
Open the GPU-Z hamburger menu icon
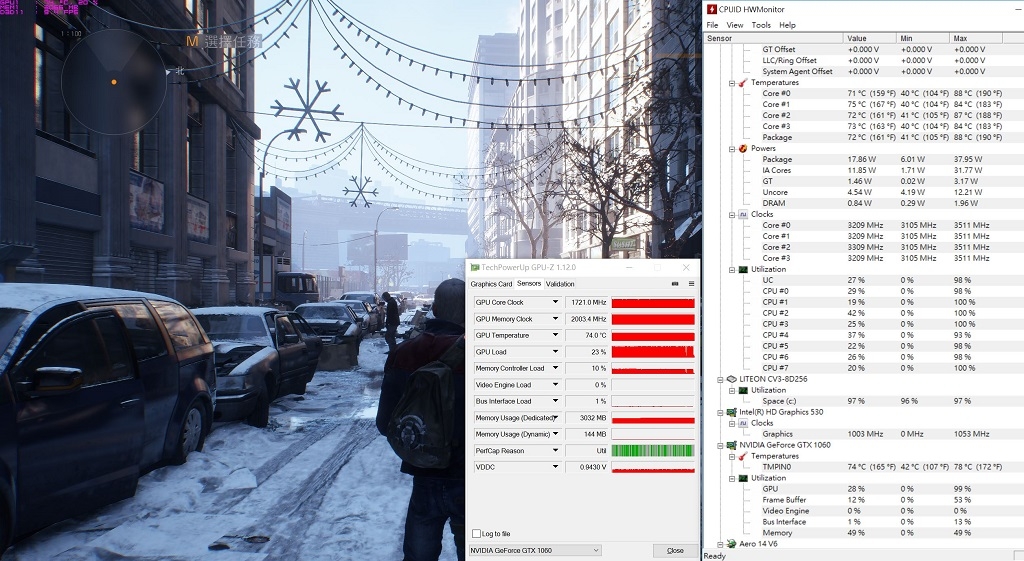click(691, 284)
